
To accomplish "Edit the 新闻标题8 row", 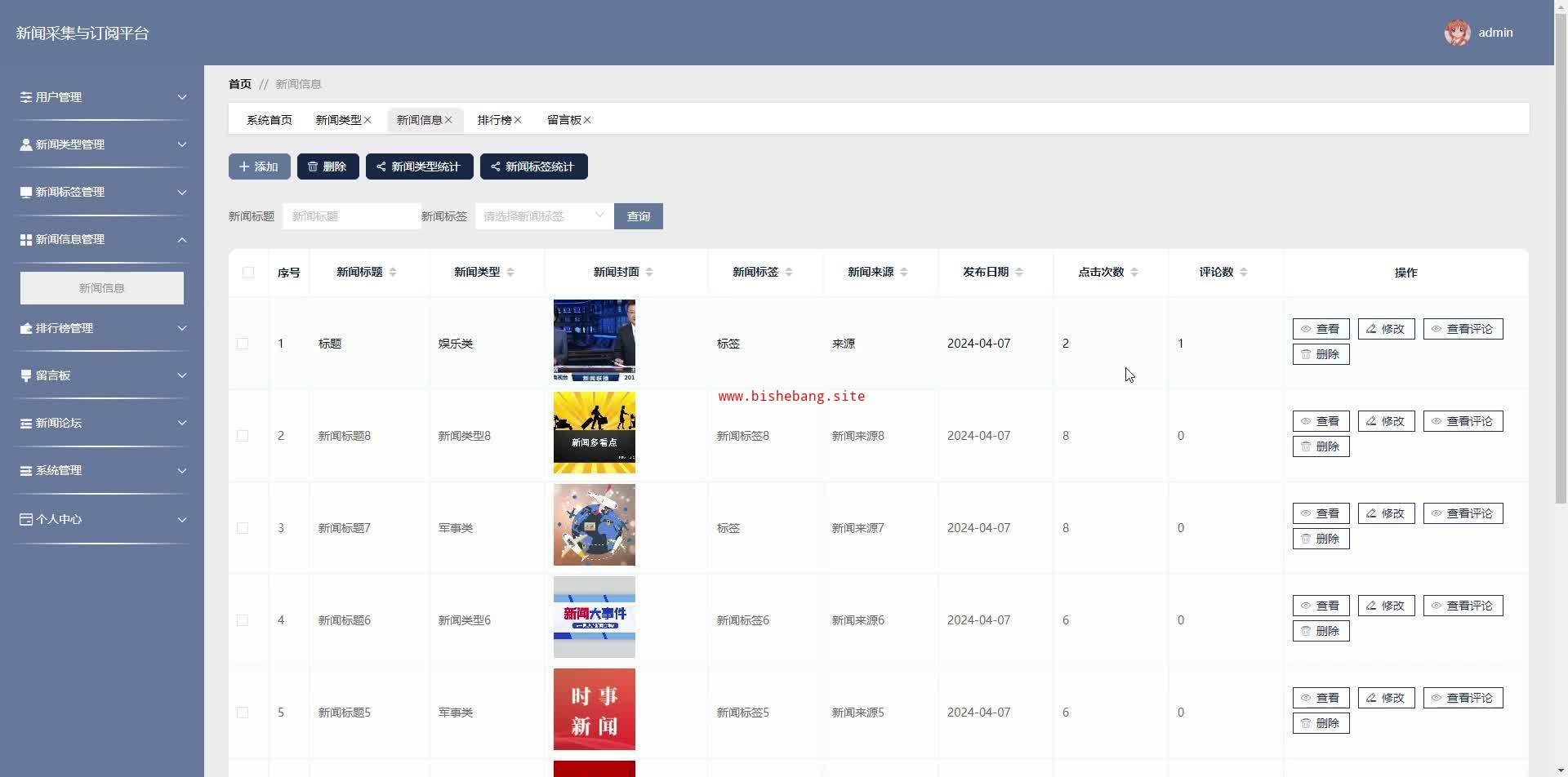I will (1387, 421).
